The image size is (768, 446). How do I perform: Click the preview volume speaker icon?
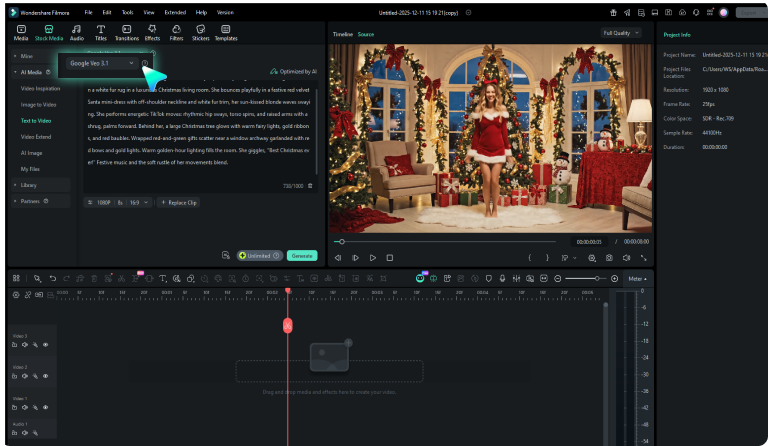coord(626,258)
